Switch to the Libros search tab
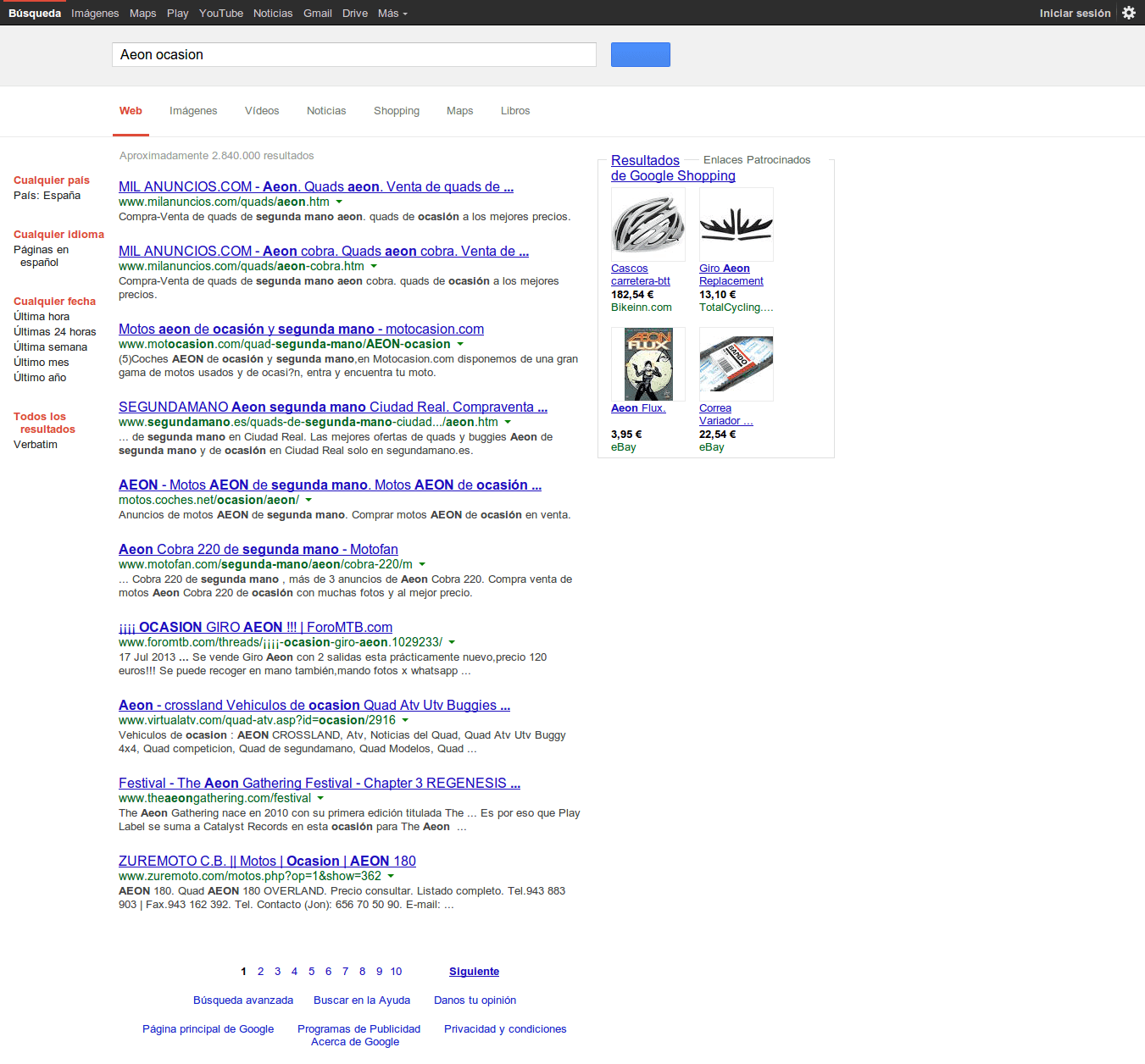 (515, 111)
